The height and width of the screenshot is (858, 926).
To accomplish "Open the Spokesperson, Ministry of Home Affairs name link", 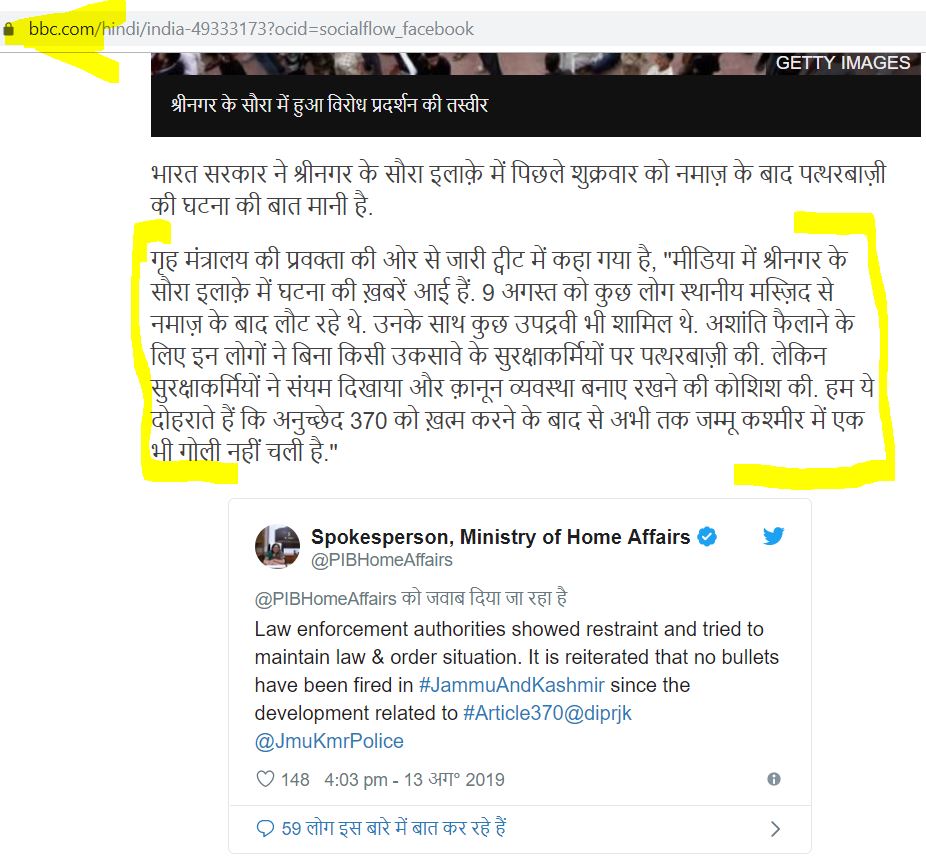I will [500, 537].
